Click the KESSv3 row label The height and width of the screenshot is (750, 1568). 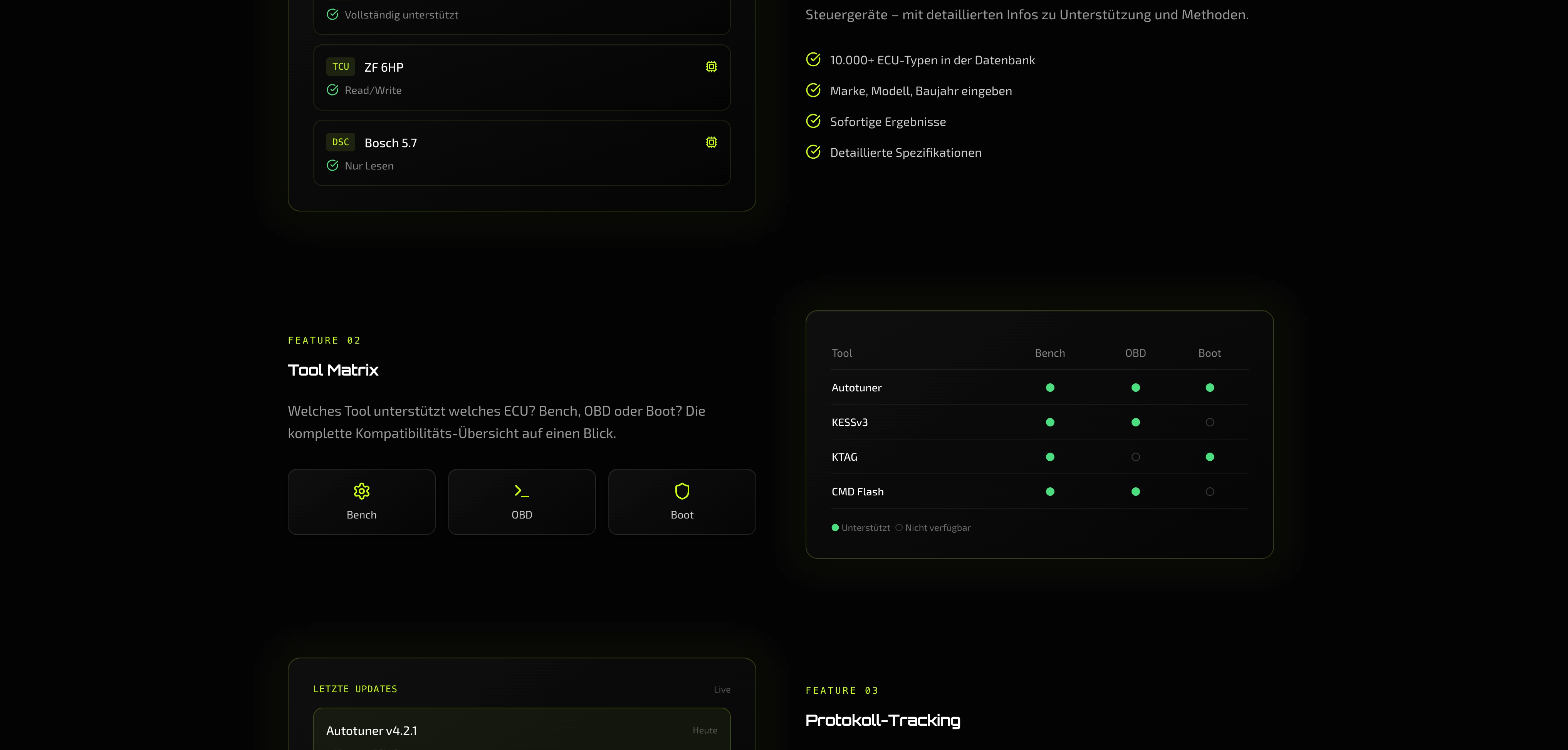[x=850, y=423]
